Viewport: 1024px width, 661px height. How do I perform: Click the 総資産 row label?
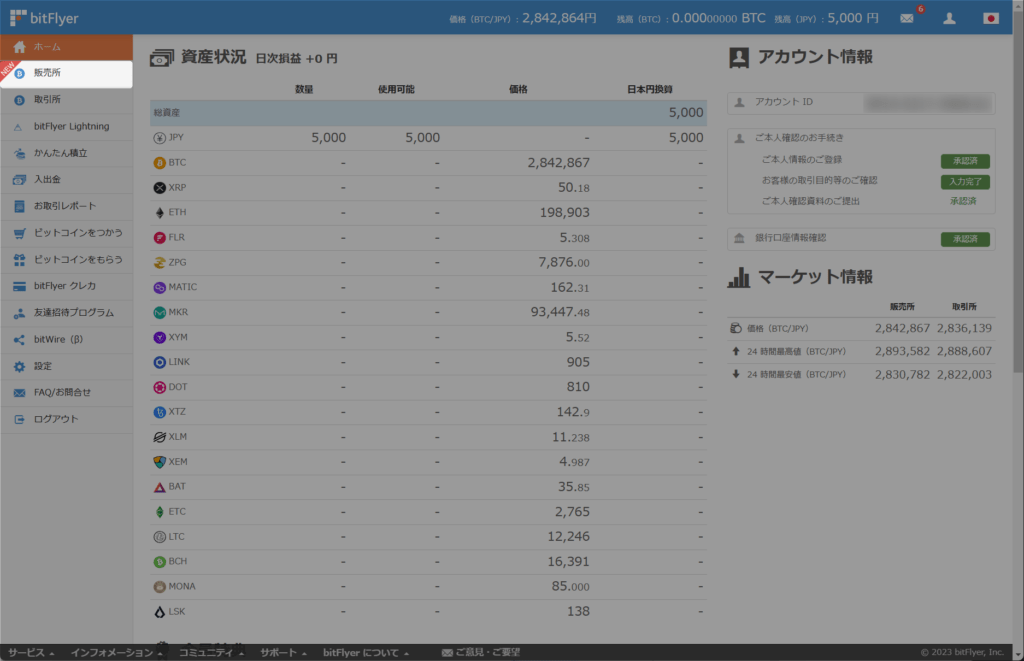167,113
